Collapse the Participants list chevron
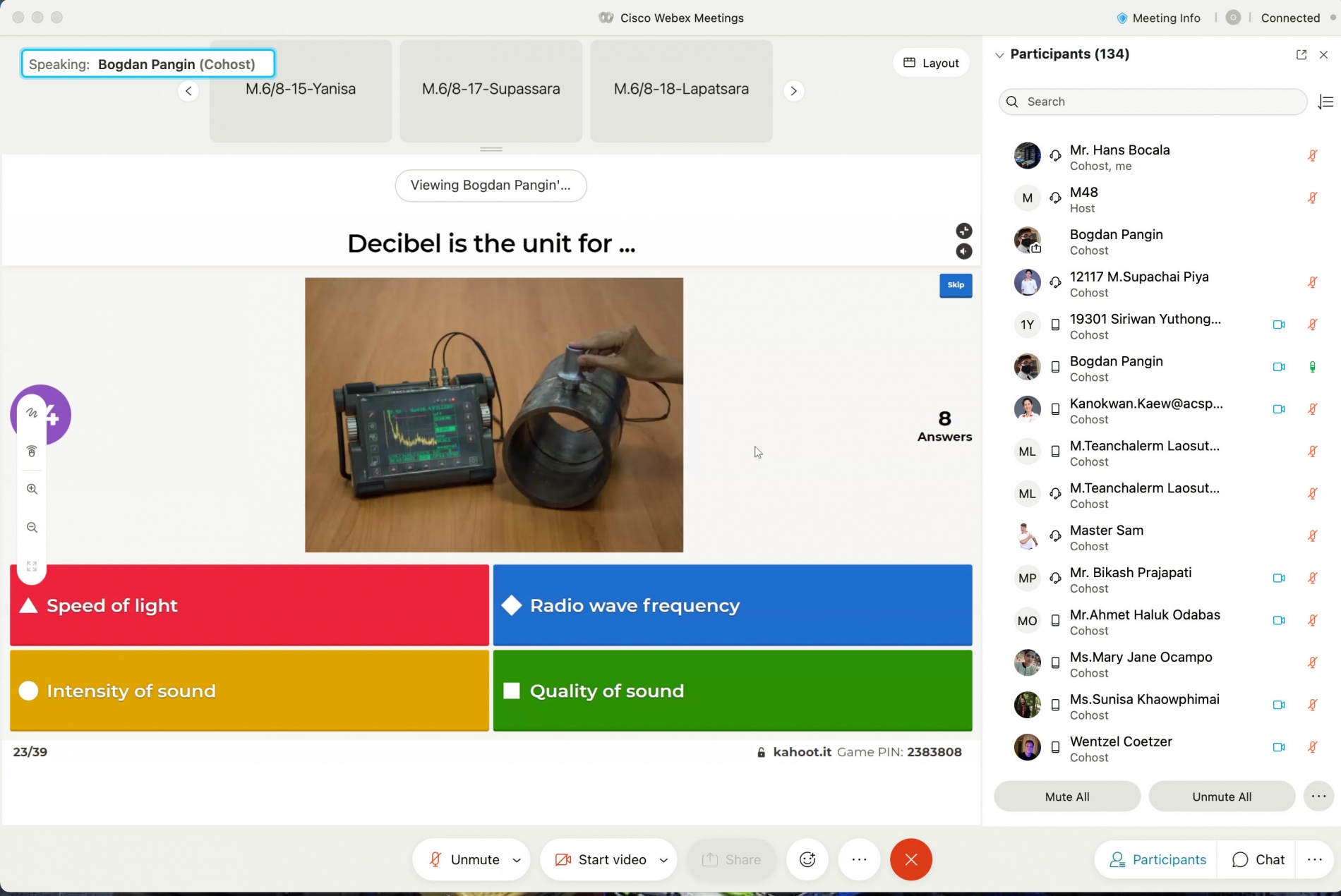This screenshot has height=896, width=1341. [999, 55]
